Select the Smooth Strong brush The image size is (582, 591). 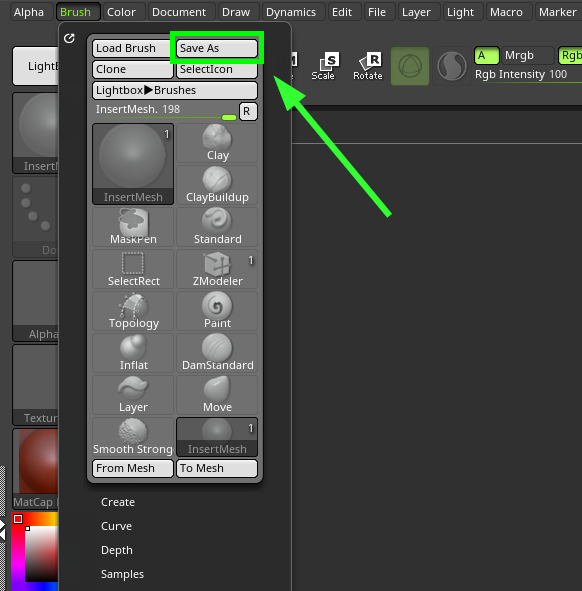point(133,437)
